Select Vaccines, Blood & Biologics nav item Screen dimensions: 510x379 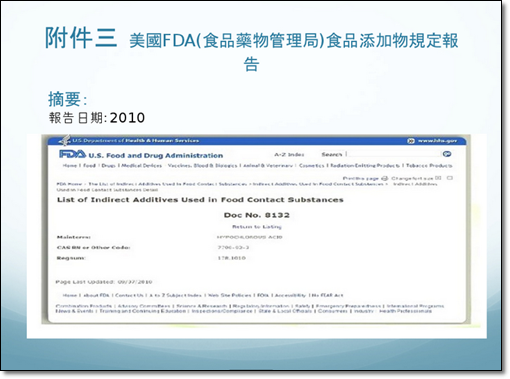pyautogui.click(x=202, y=166)
